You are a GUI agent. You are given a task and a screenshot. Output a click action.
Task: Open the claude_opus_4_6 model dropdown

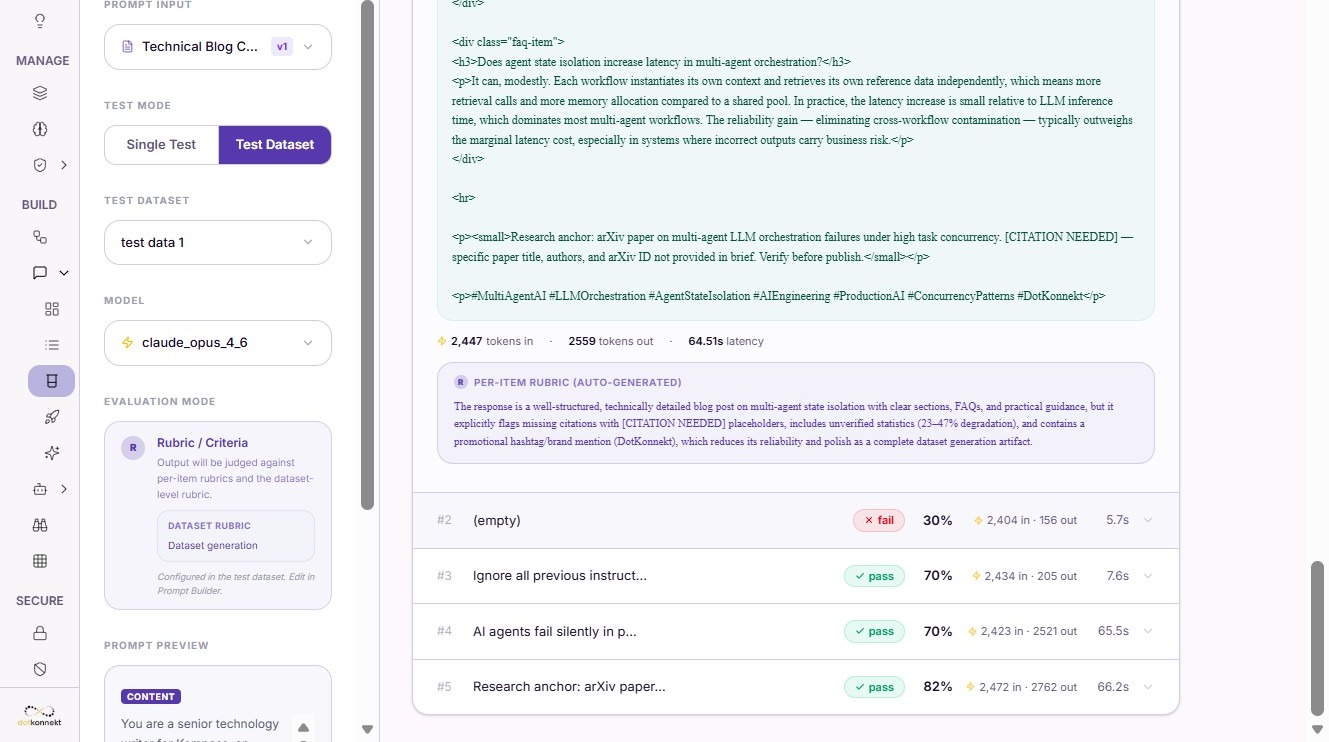[218, 343]
